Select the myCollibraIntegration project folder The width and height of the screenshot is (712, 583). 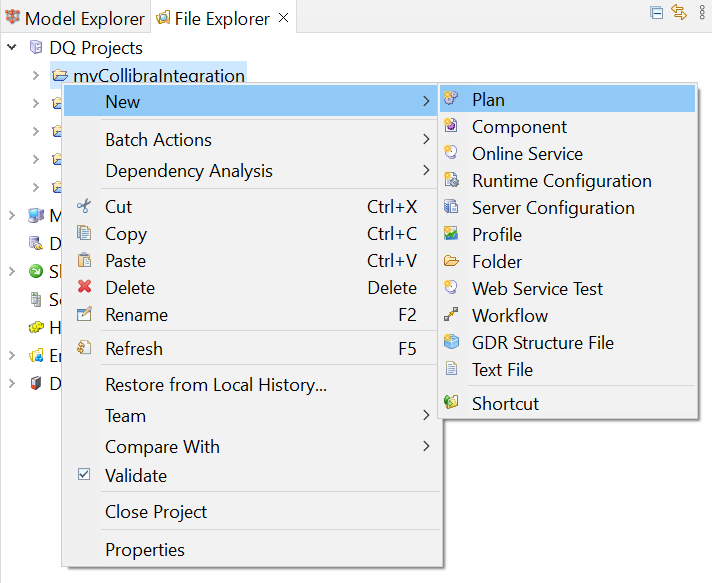pos(158,76)
